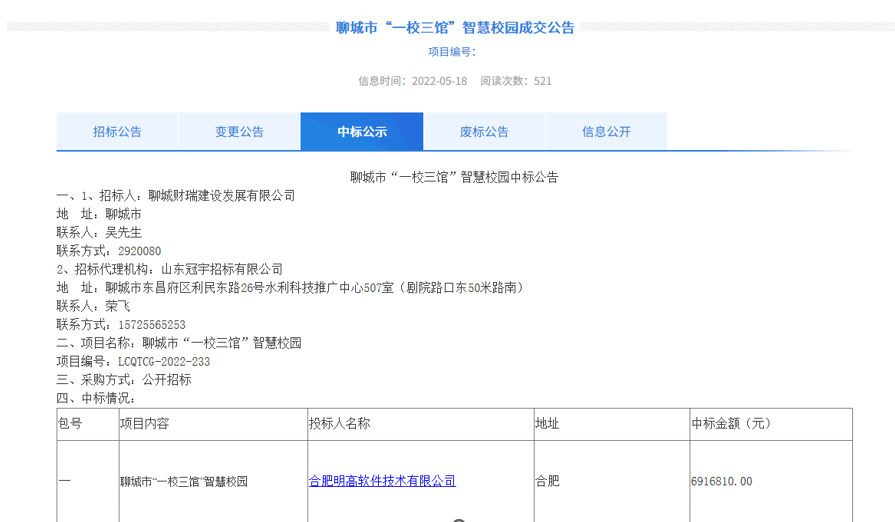Viewport: 895px width, 522px height.
Task: Click the phone number 15725565253
Action: pos(152,325)
